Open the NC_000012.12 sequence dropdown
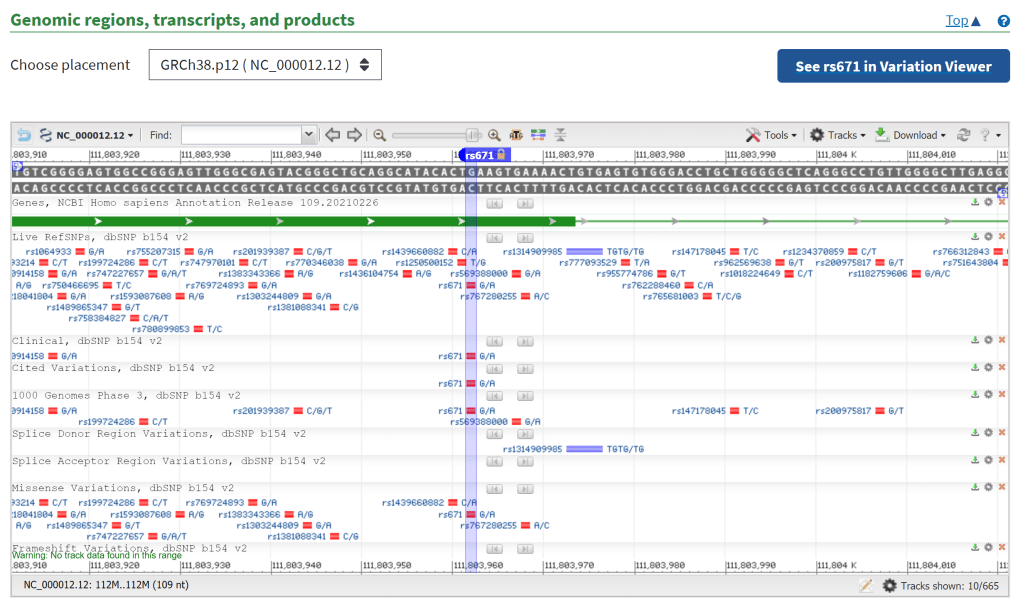Viewport: 1023px width, 612px height. [93, 135]
